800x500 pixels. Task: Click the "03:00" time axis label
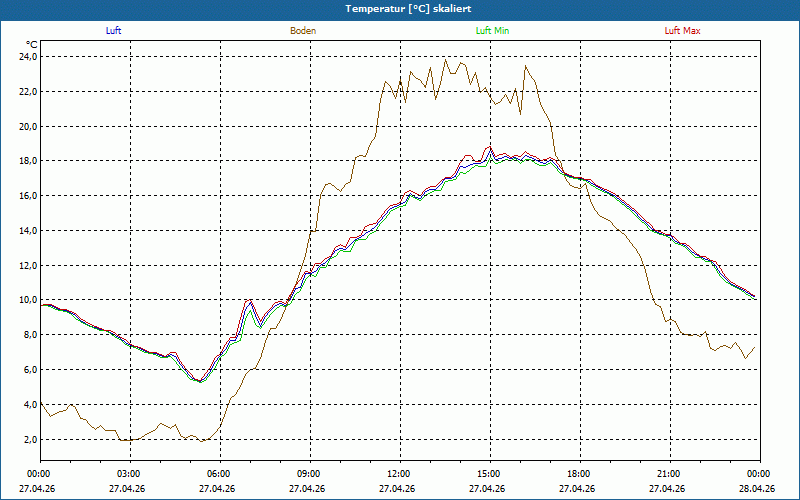click(131, 474)
